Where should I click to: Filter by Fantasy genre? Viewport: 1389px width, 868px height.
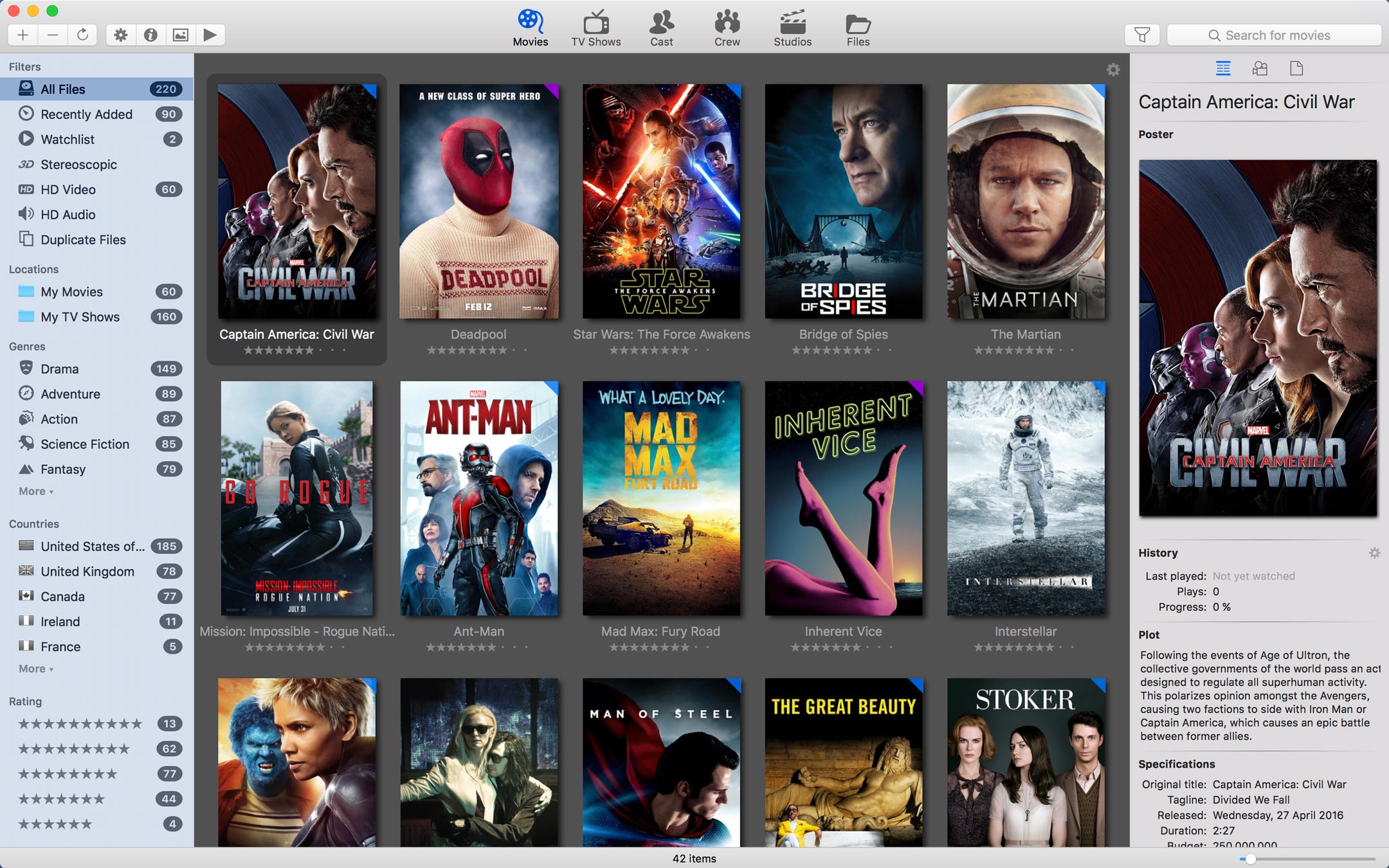coord(96,469)
